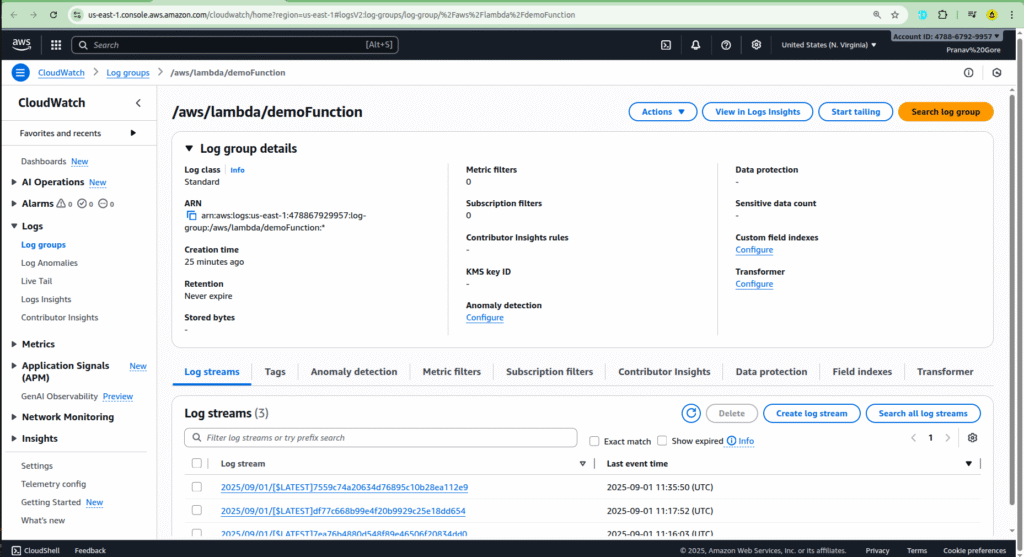This screenshot has height=557, width=1024.
Task: Open Log Anomalies in sidebar
Action: [x=49, y=263]
